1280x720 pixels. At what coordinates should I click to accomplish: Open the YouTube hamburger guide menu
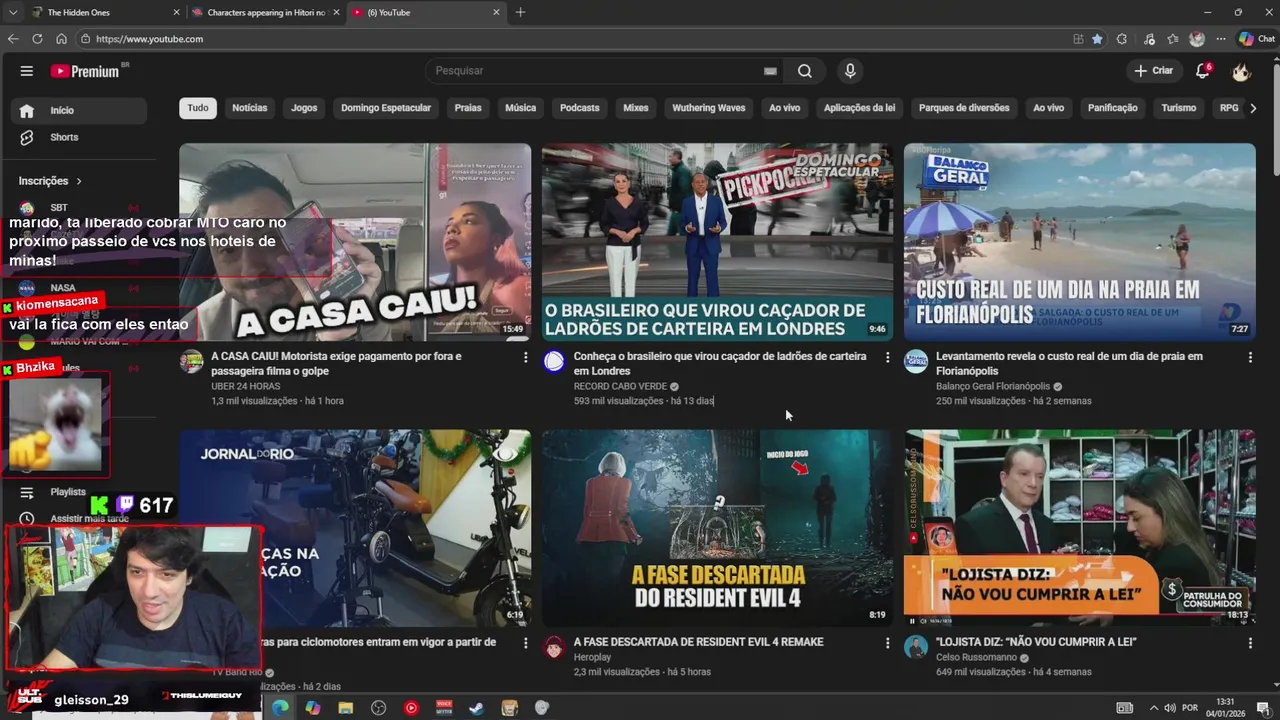[27, 71]
